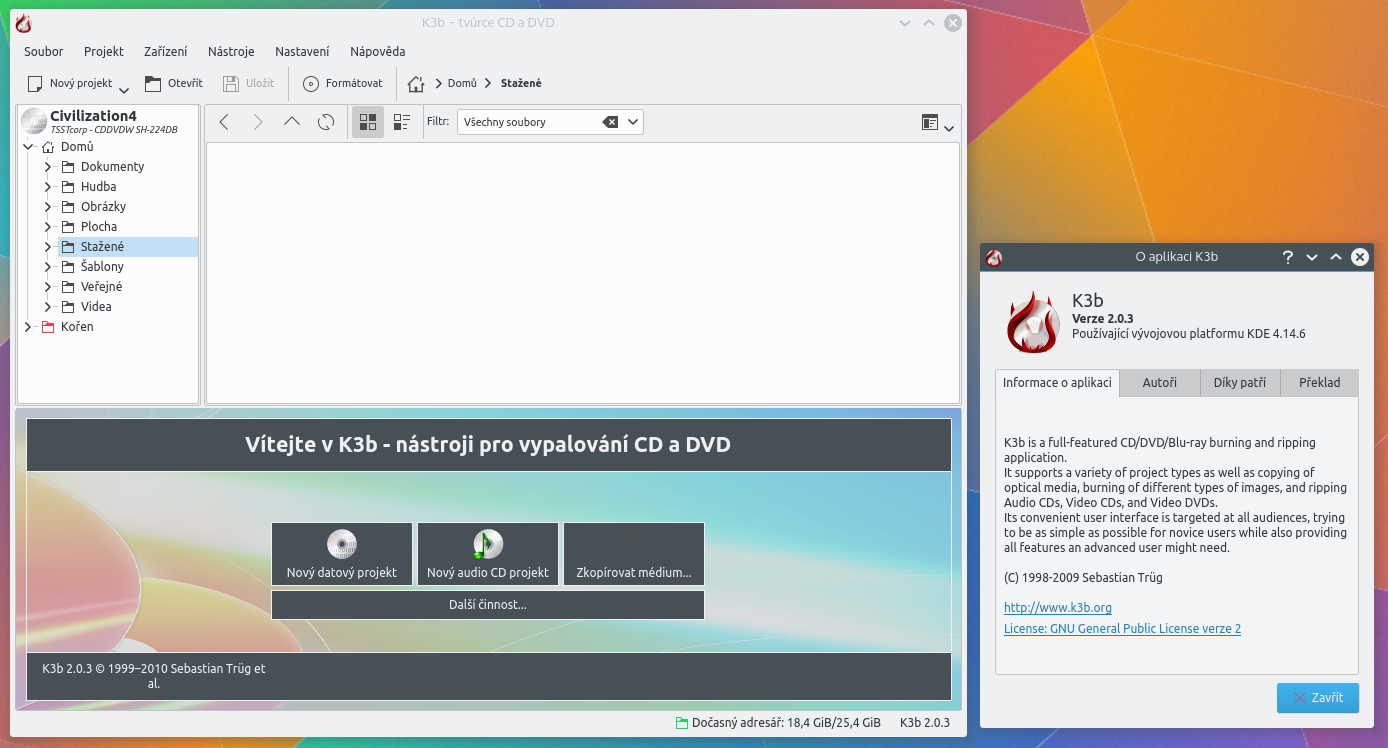Open the Zařízení menu
The width and height of the screenshot is (1388, 748).
tap(166, 52)
